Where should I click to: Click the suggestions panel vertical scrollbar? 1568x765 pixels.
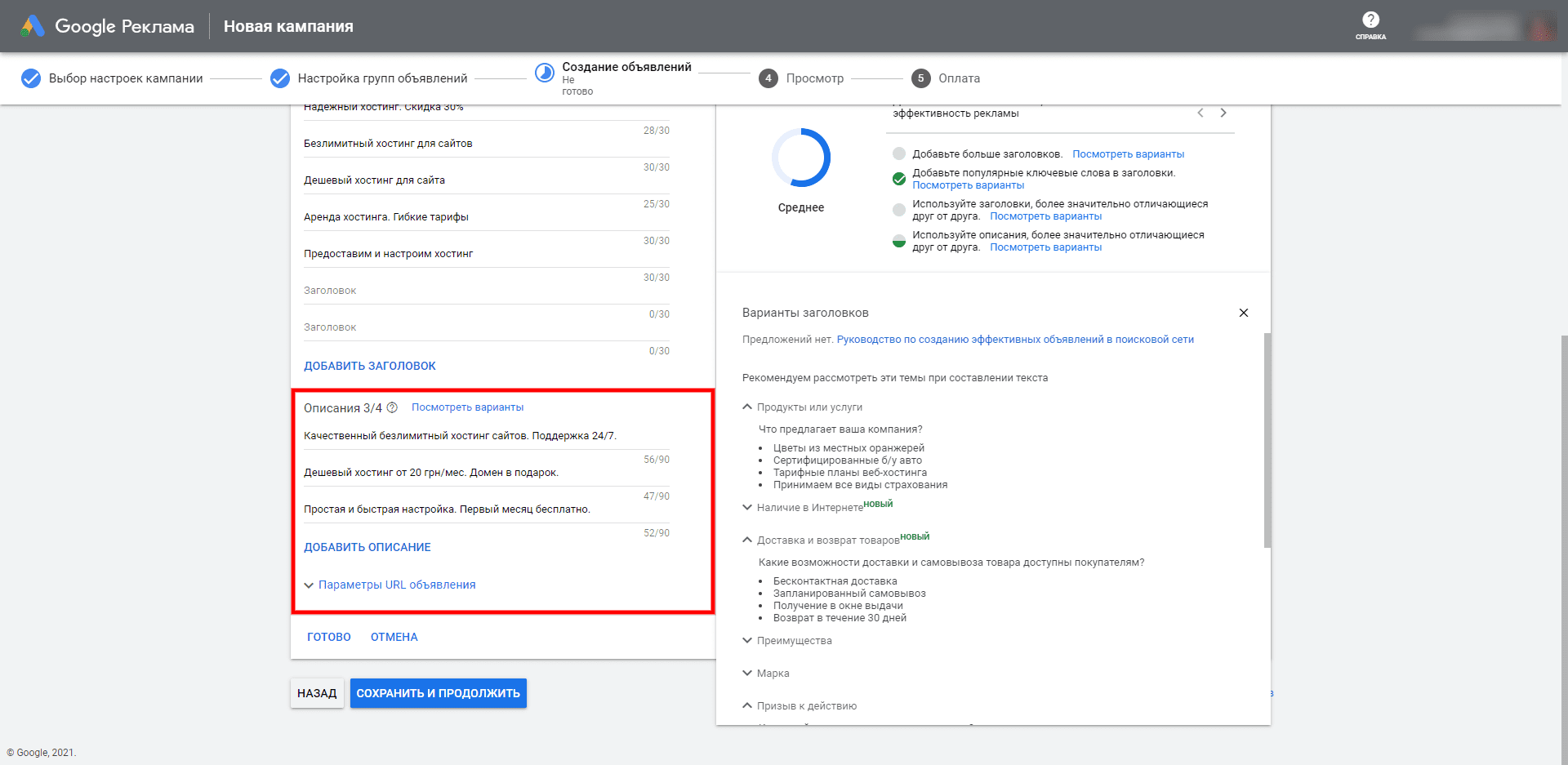click(x=1267, y=439)
